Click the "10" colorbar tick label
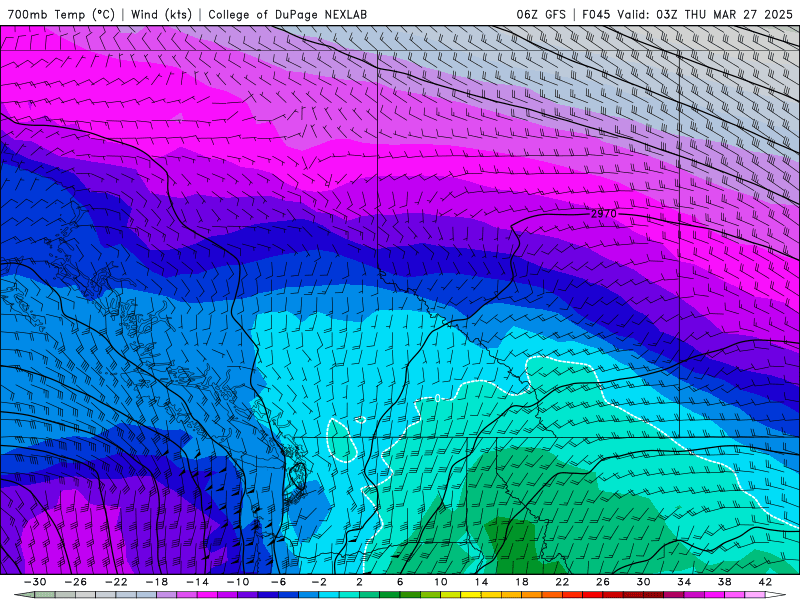The height and width of the screenshot is (600, 800). [441, 582]
